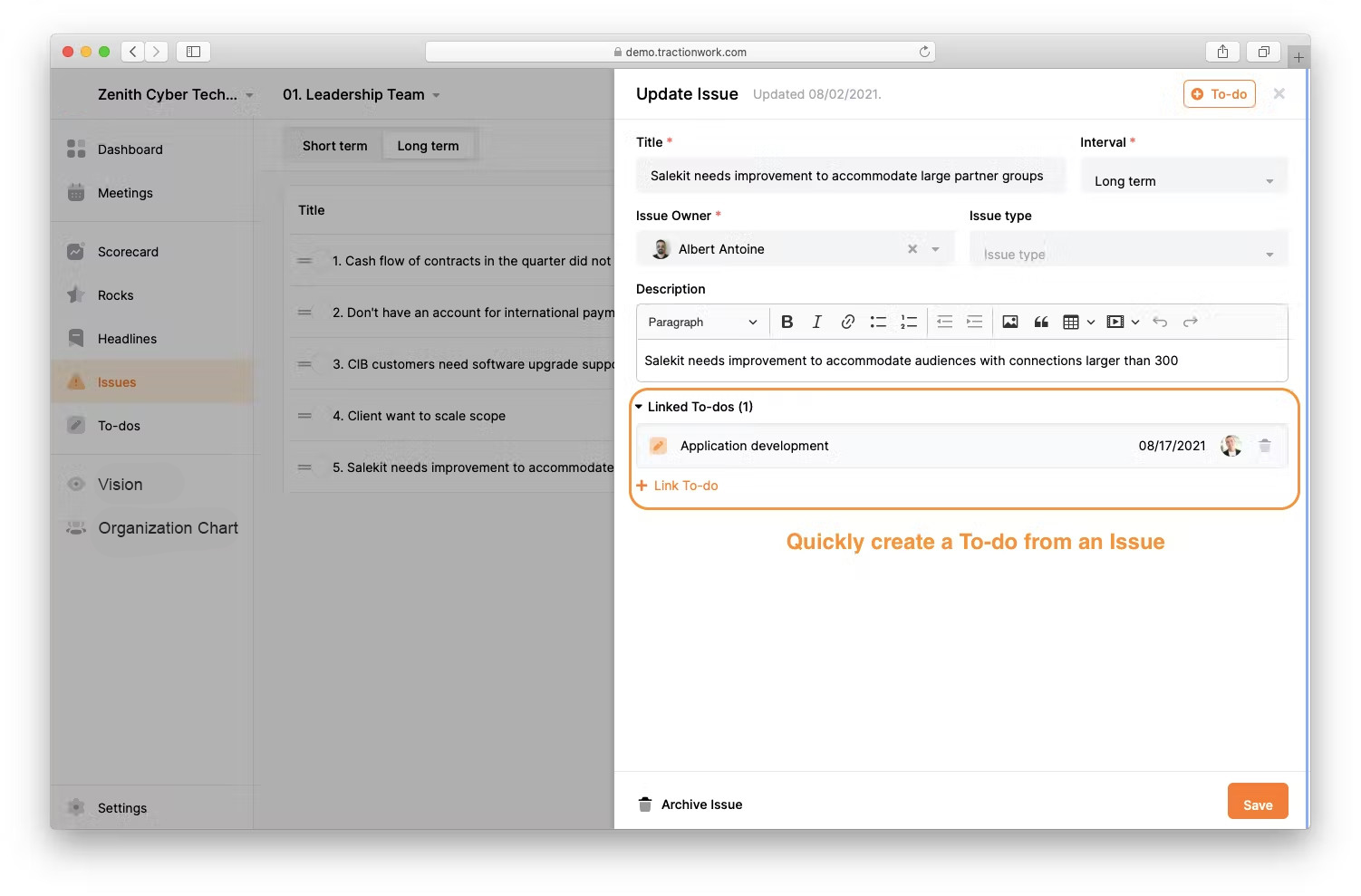Collapse the Linked To-dos section
The width and height of the screenshot is (1361, 896).
(x=640, y=407)
